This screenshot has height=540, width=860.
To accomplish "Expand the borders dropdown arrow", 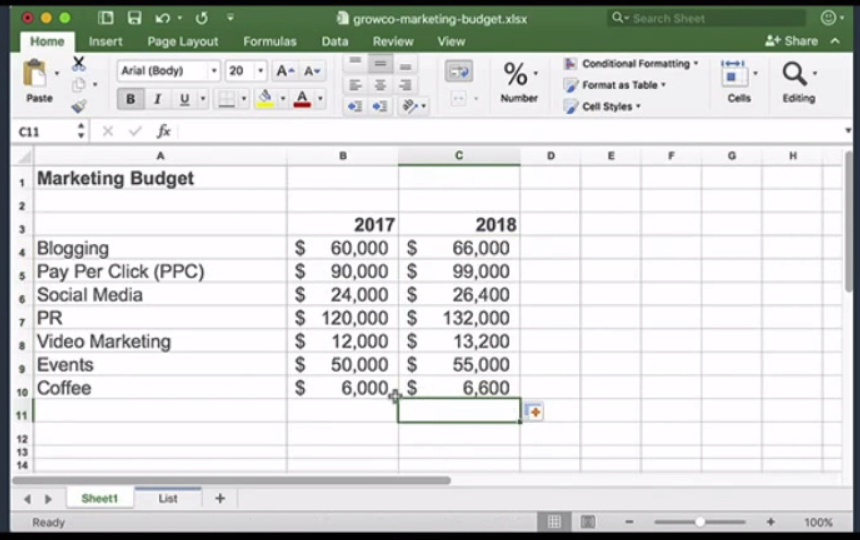I will point(244,99).
